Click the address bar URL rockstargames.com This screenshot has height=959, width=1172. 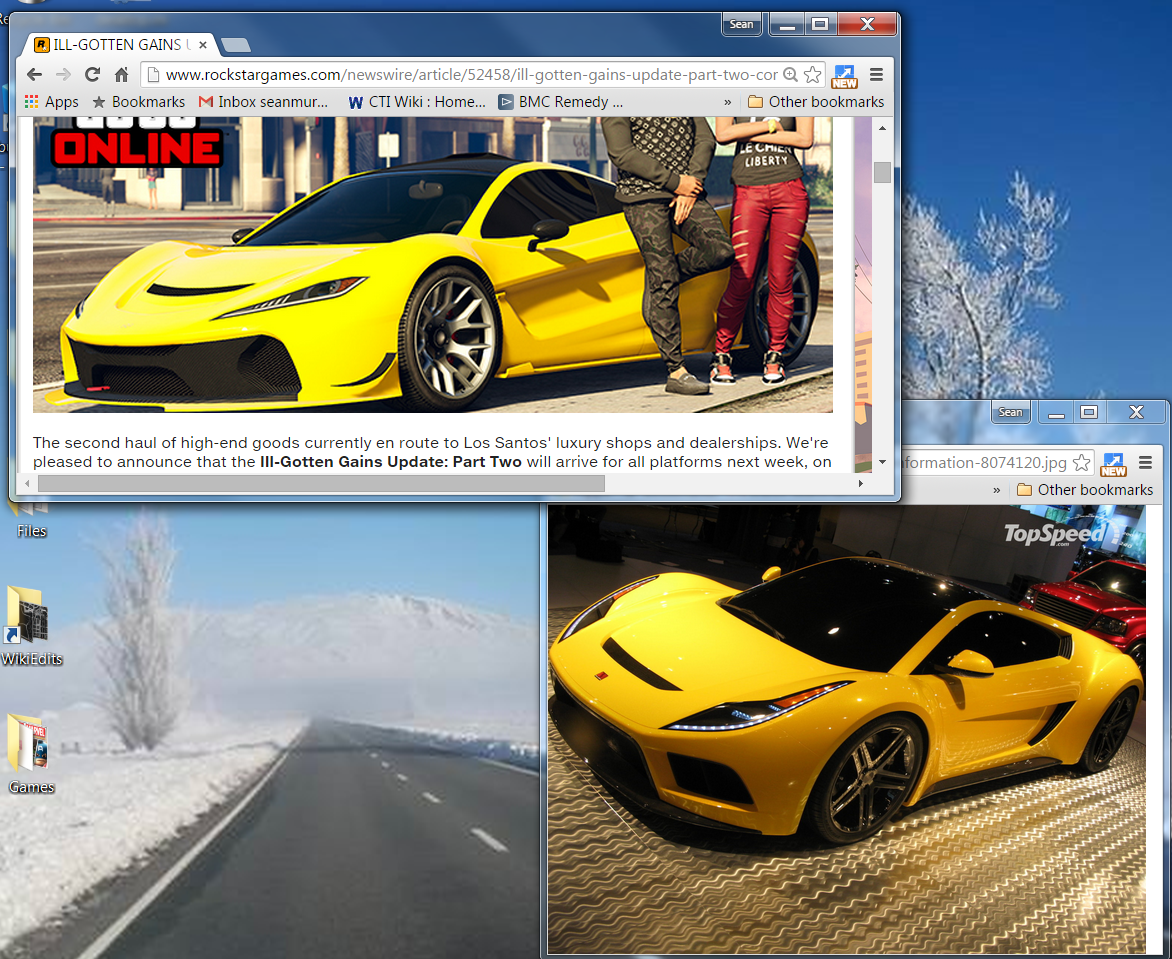pos(471,75)
